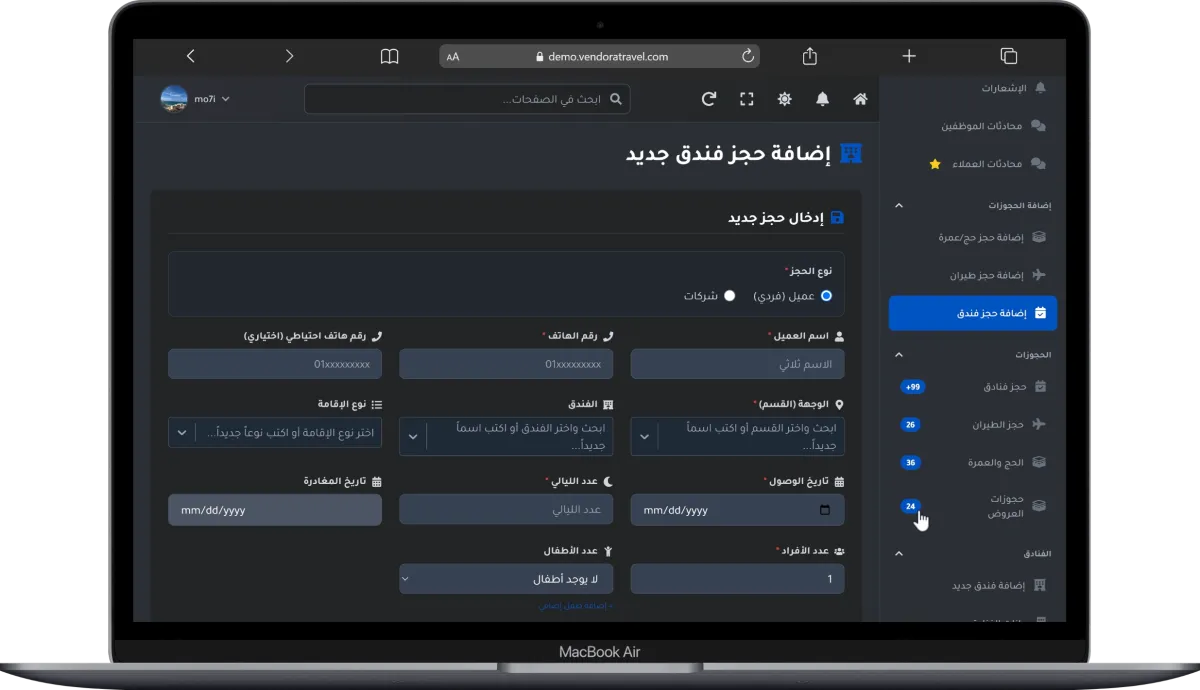Click the star next to محادثات العملاء
The image size is (1200, 690).
935,164
